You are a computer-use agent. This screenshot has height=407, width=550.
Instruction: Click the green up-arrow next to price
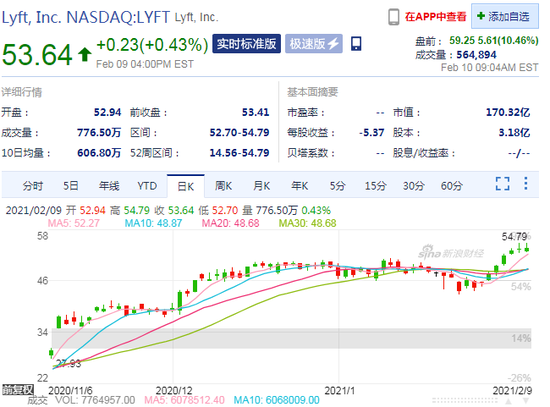click(85, 54)
